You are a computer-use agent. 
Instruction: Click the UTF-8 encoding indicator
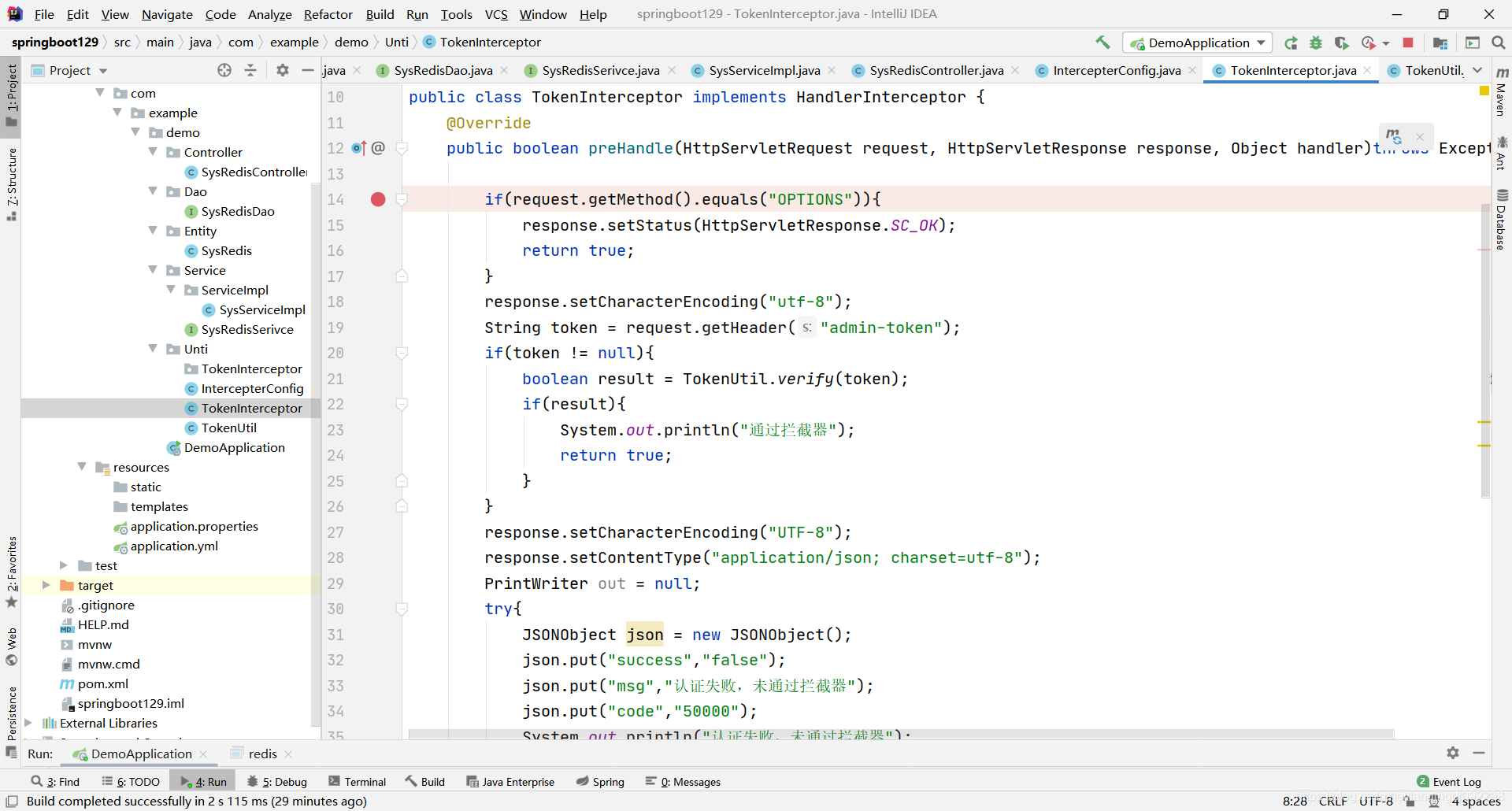coord(1376,801)
